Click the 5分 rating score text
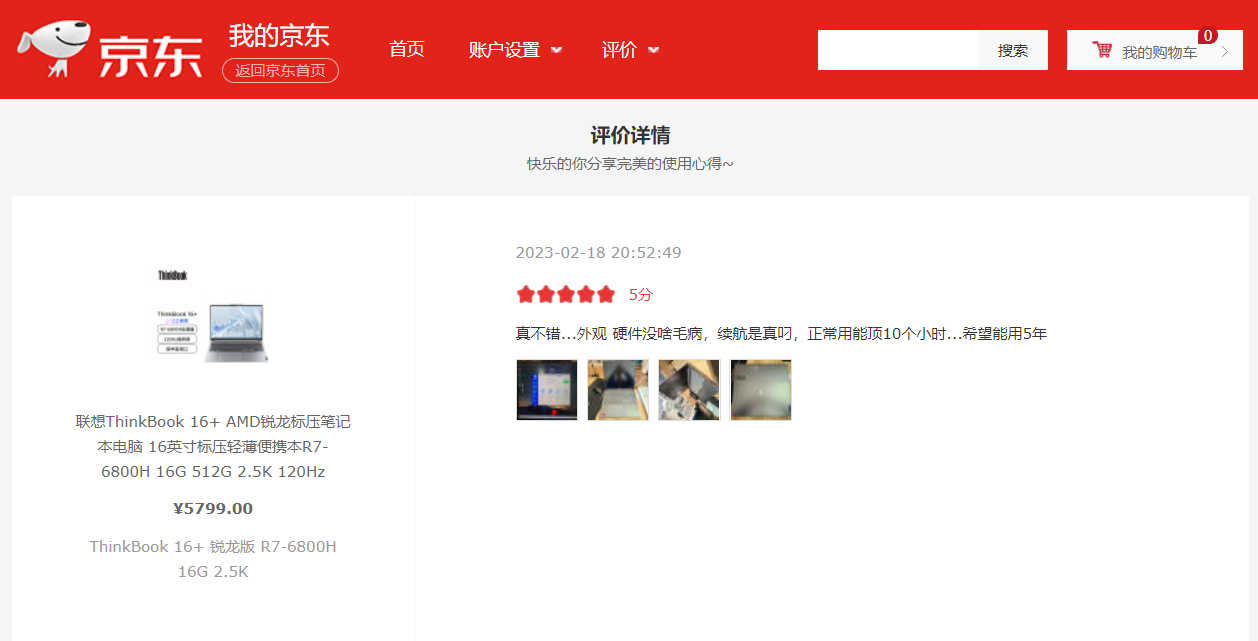This screenshot has height=641, width=1258. (x=640, y=295)
